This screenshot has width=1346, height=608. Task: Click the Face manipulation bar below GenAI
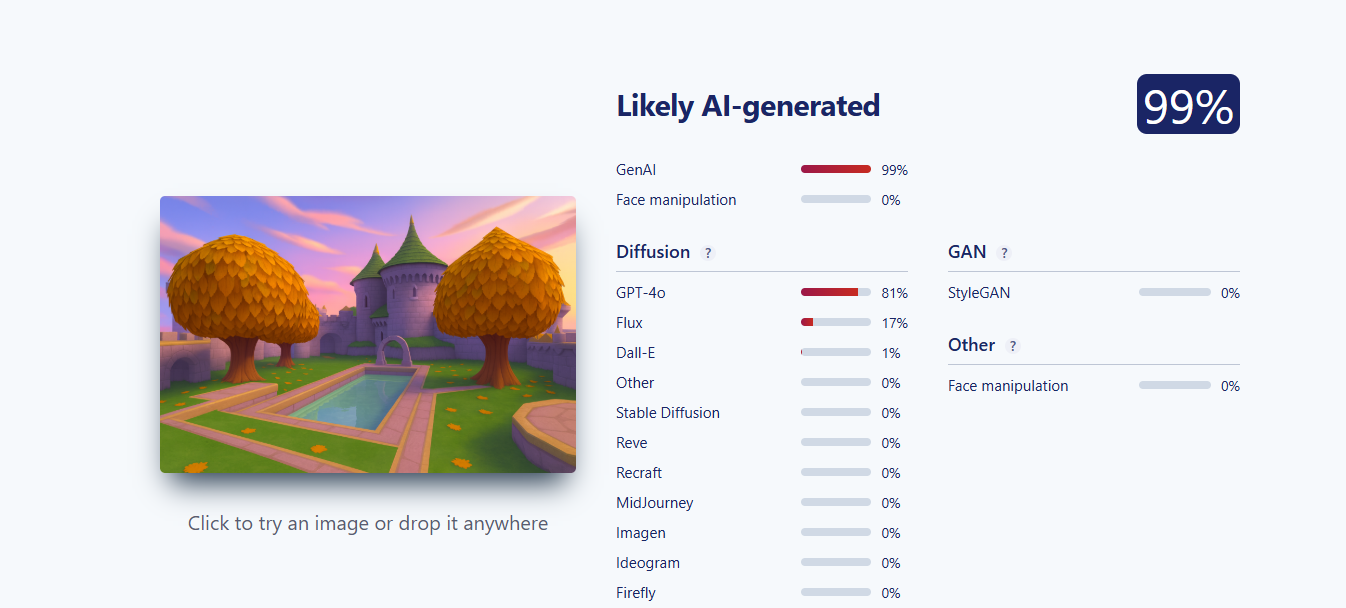836,200
